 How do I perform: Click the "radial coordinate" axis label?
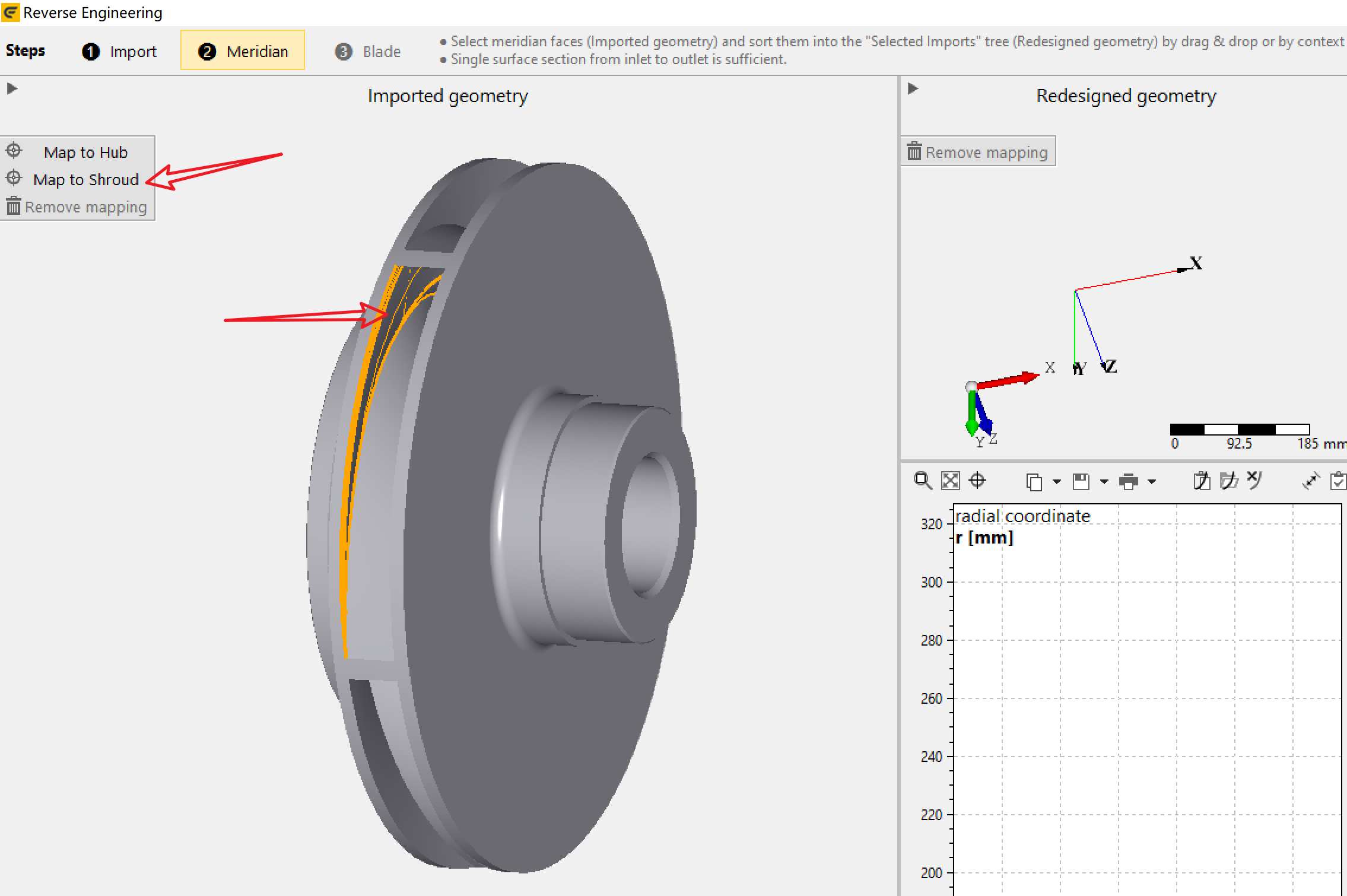(x=1022, y=516)
